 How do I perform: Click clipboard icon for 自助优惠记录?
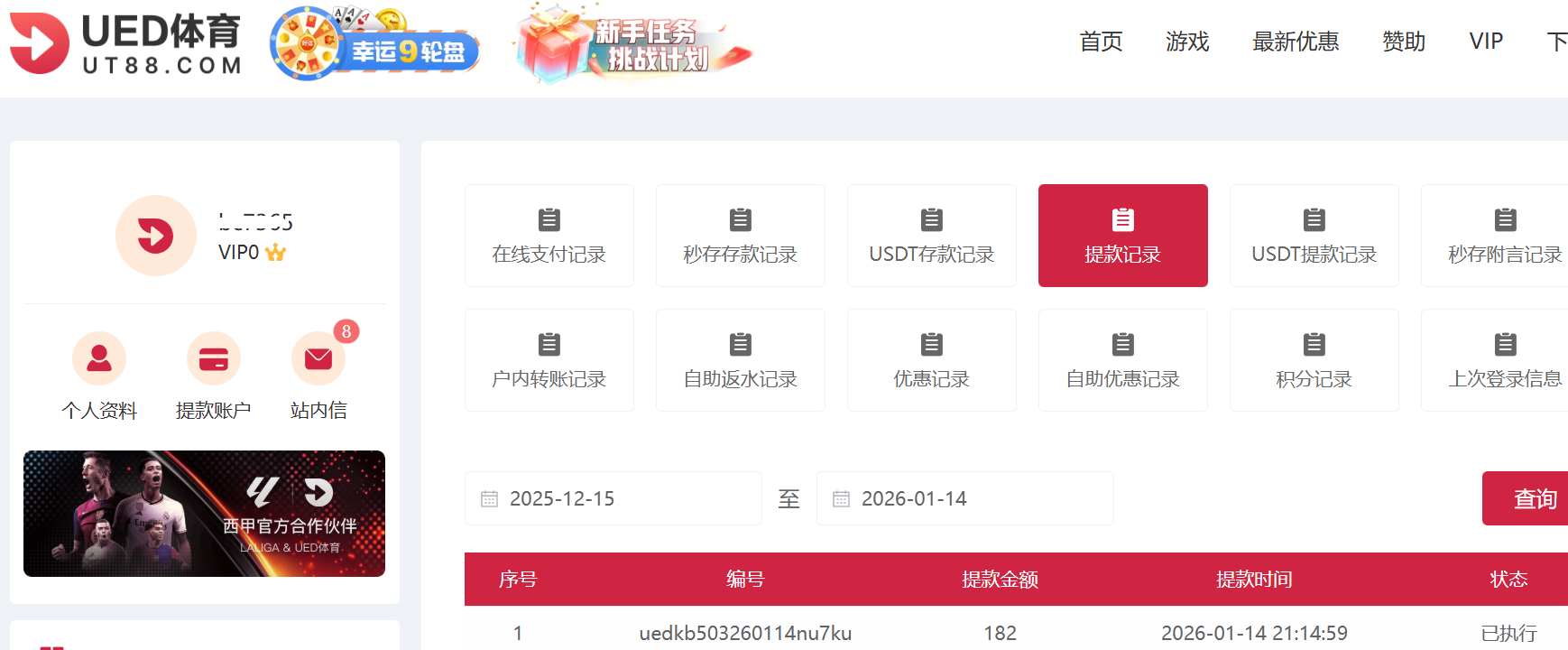1123,344
